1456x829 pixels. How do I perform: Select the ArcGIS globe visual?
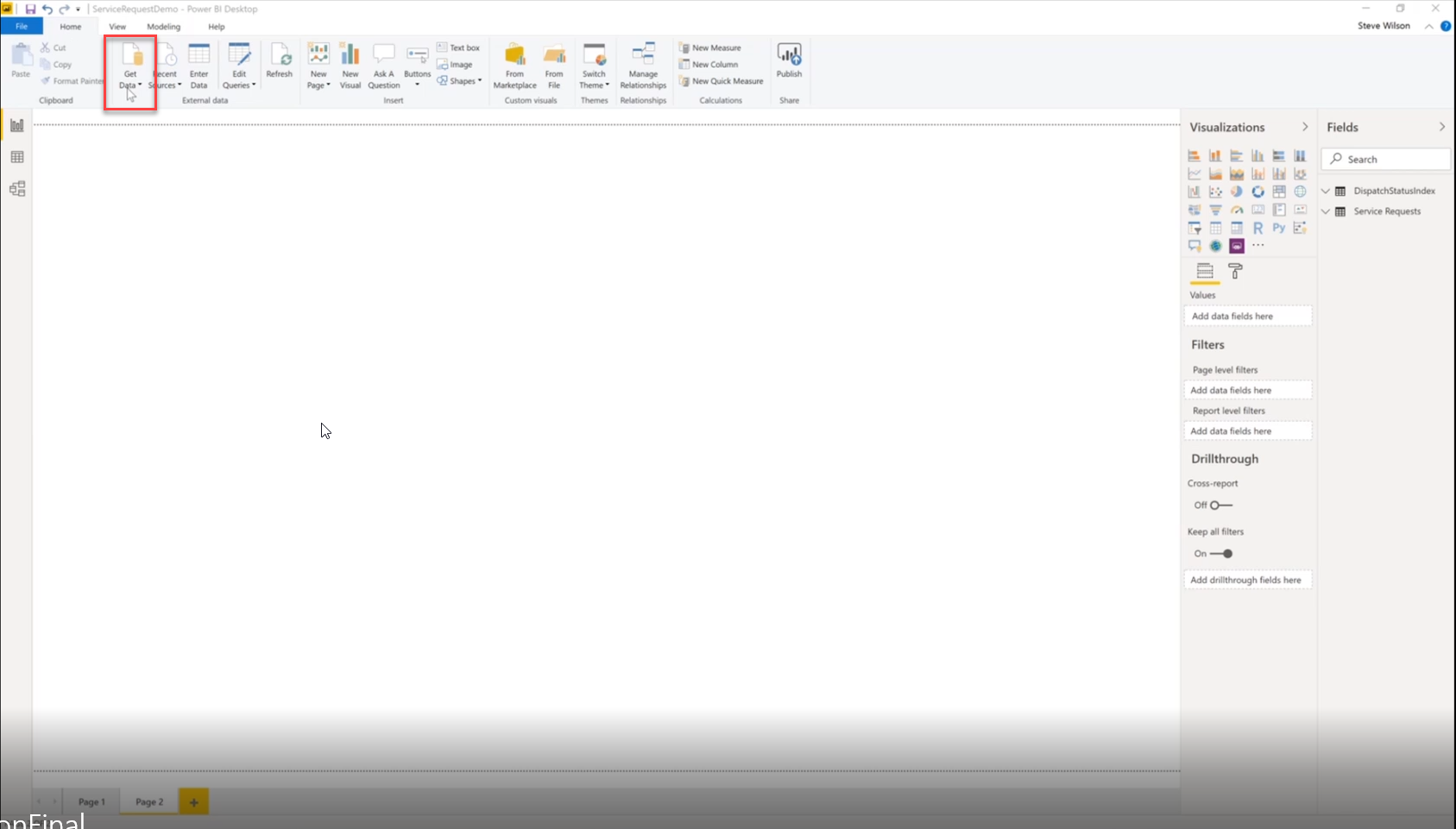tap(1215, 247)
